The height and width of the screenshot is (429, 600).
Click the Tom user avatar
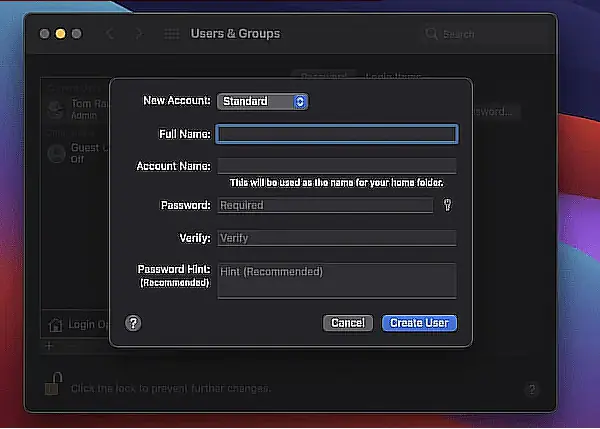click(x=56, y=109)
